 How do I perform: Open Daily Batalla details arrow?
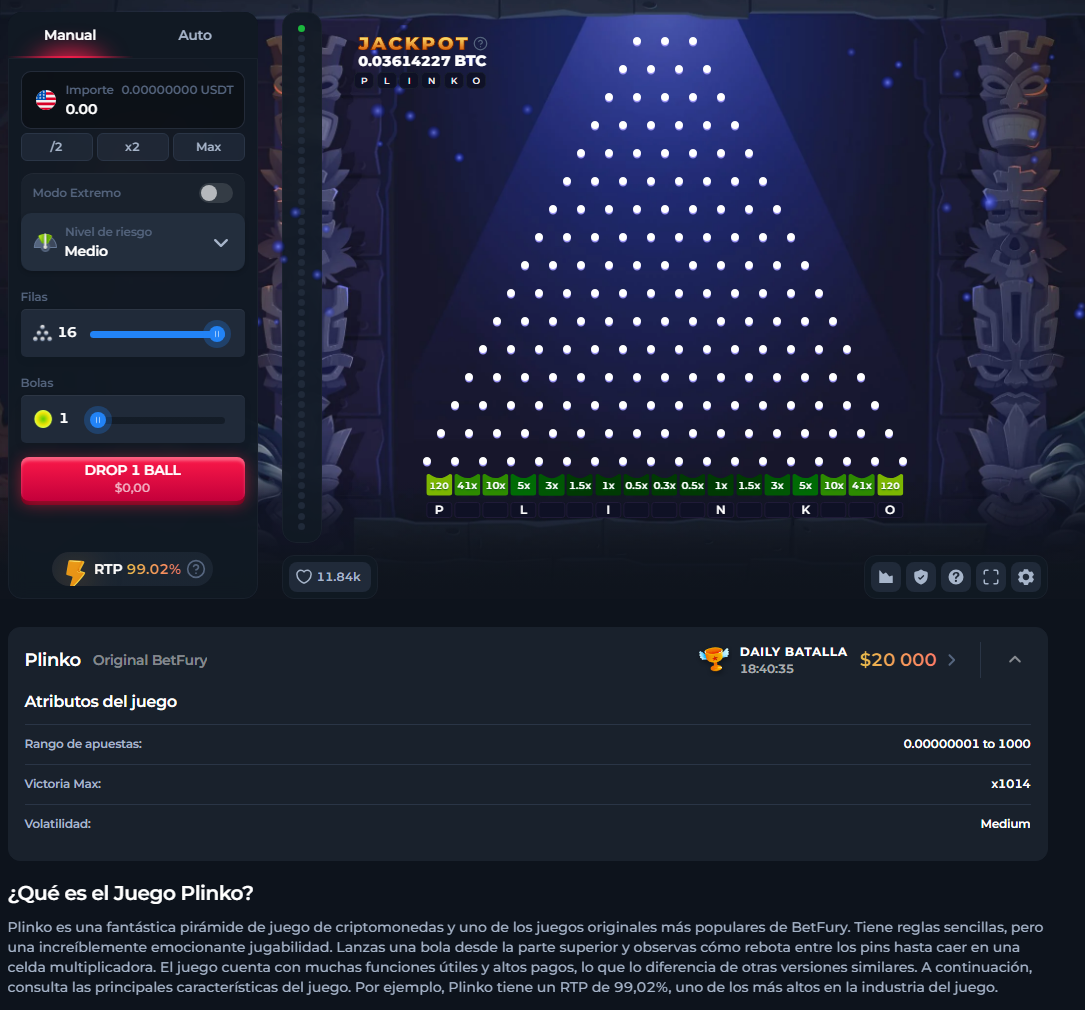click(x=952, y=660)
